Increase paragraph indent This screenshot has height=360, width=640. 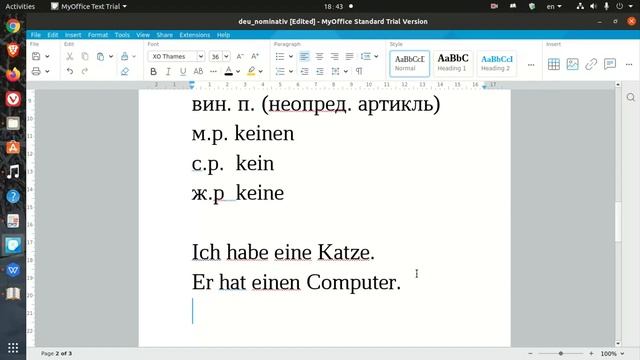pos(320,71)
